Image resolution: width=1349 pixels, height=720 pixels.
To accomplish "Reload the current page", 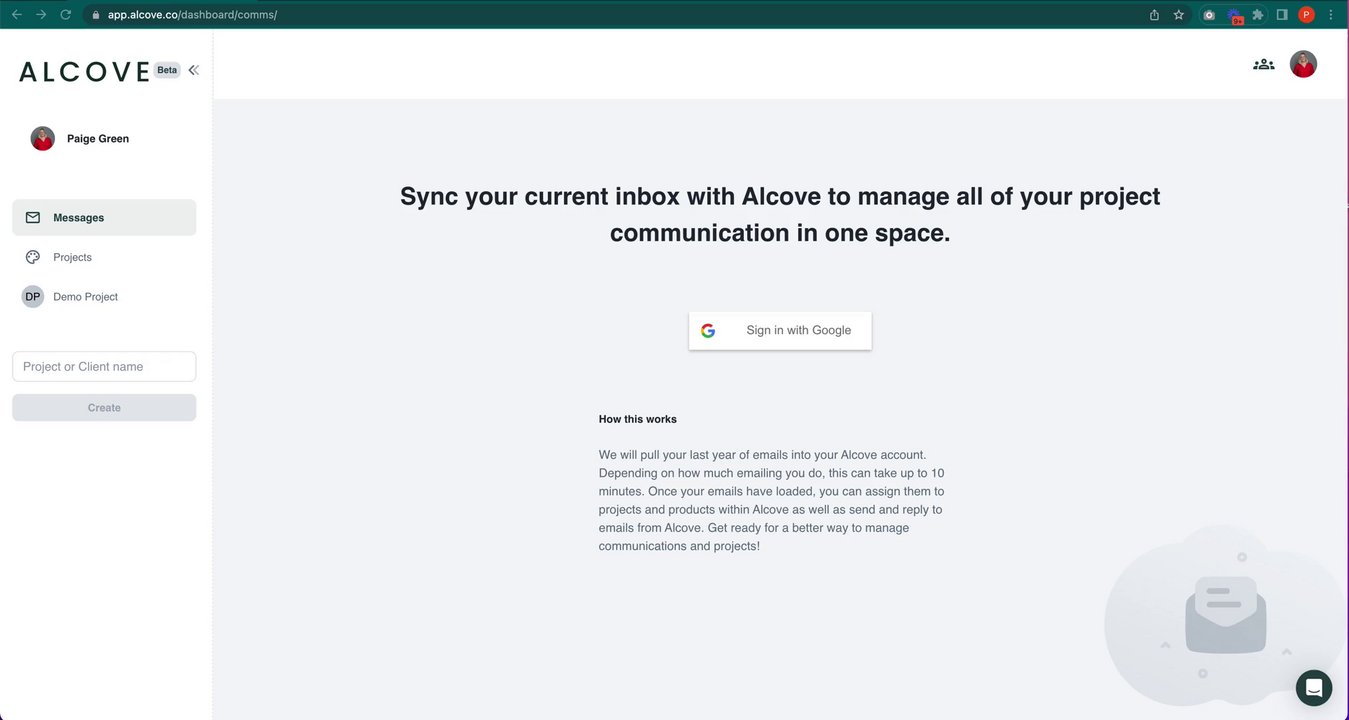I will [66, 15].
